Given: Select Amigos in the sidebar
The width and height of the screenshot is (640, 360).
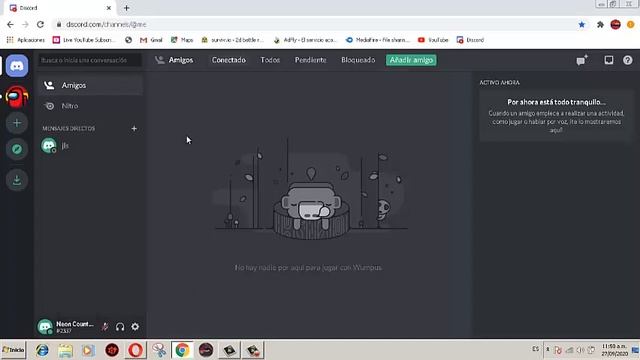Looking at the screenshot, I should (x=91, y=85).
